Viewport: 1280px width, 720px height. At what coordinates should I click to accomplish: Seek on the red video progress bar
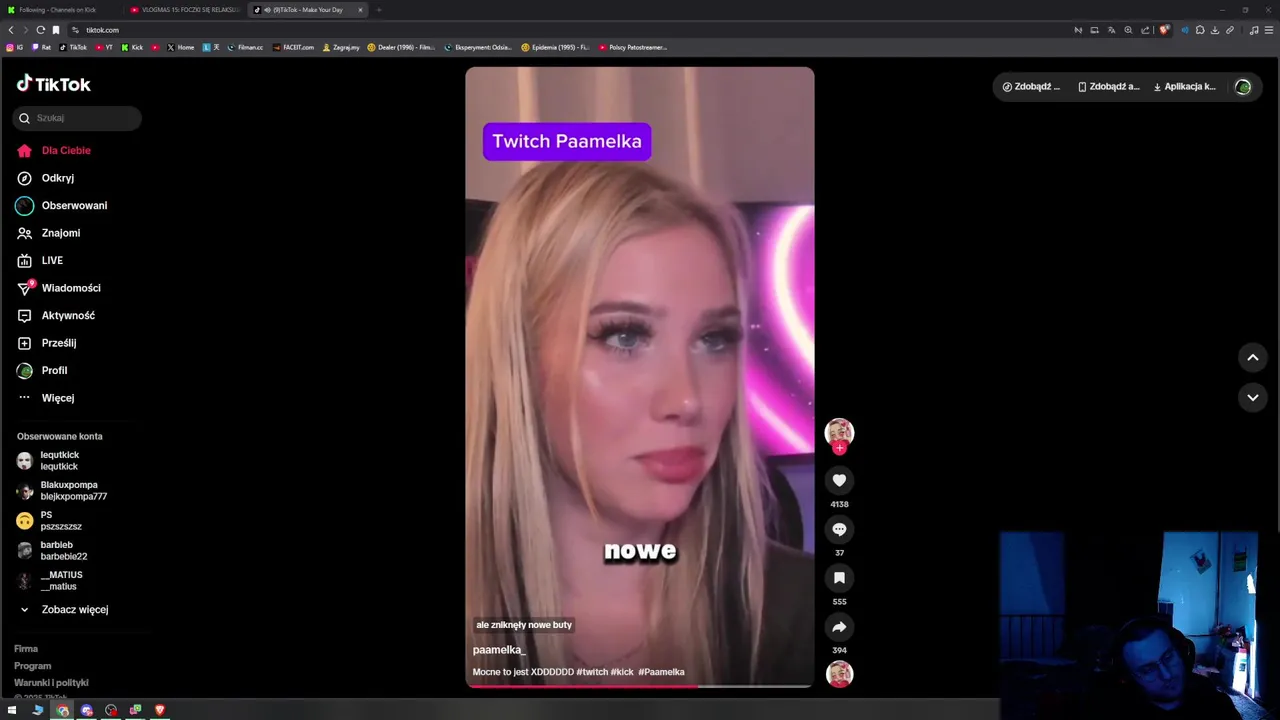click(x=639, y=686)
